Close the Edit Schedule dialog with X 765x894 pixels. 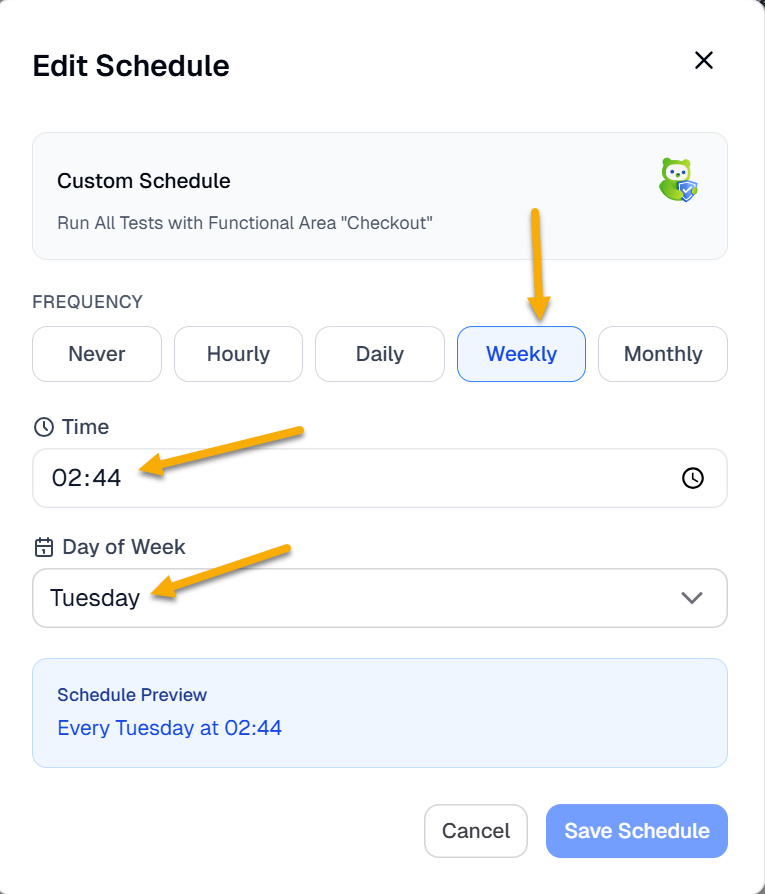[x=704, y=61]
